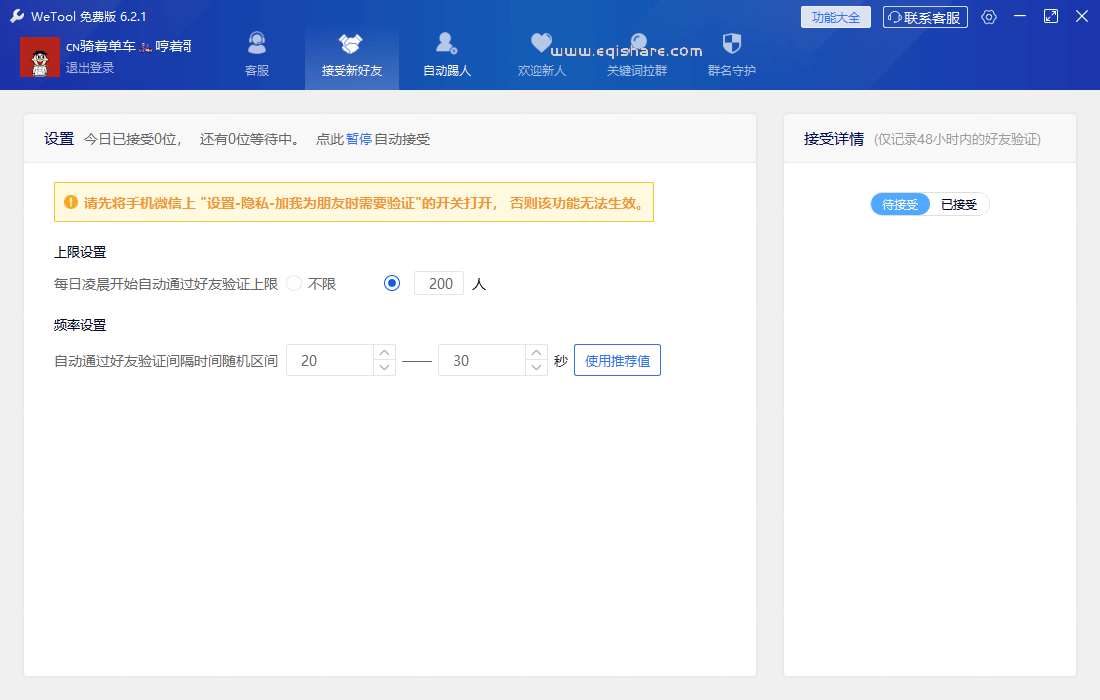Click the daily limit input field showing 200
This screenshot has height=700, width=1100.
(x=438, y=283)
